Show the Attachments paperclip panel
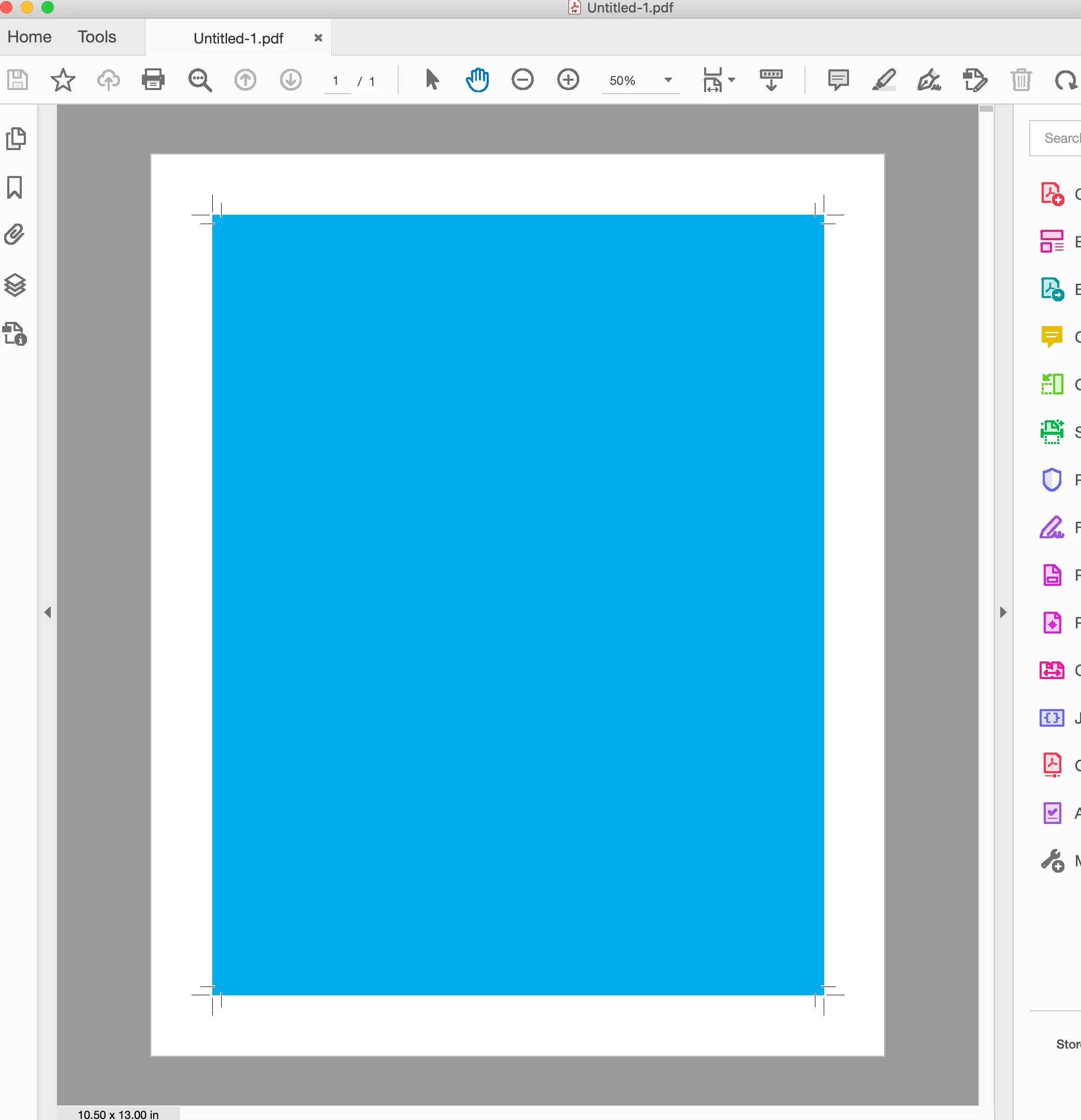1081x1120 pixels. coord(16,235)
